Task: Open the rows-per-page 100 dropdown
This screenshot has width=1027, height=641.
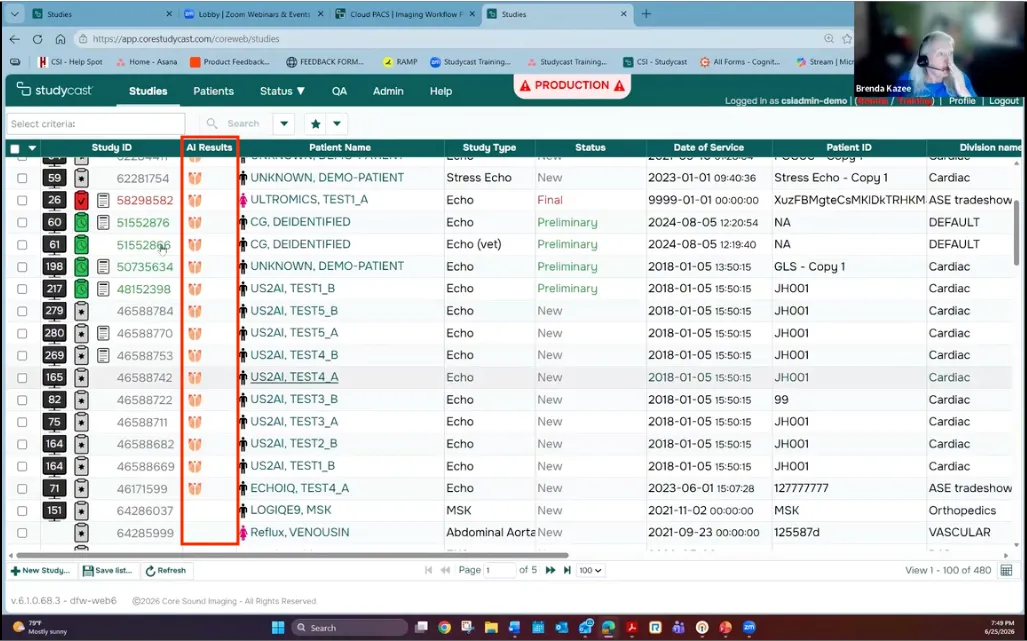Action: (x=590, y=570)
